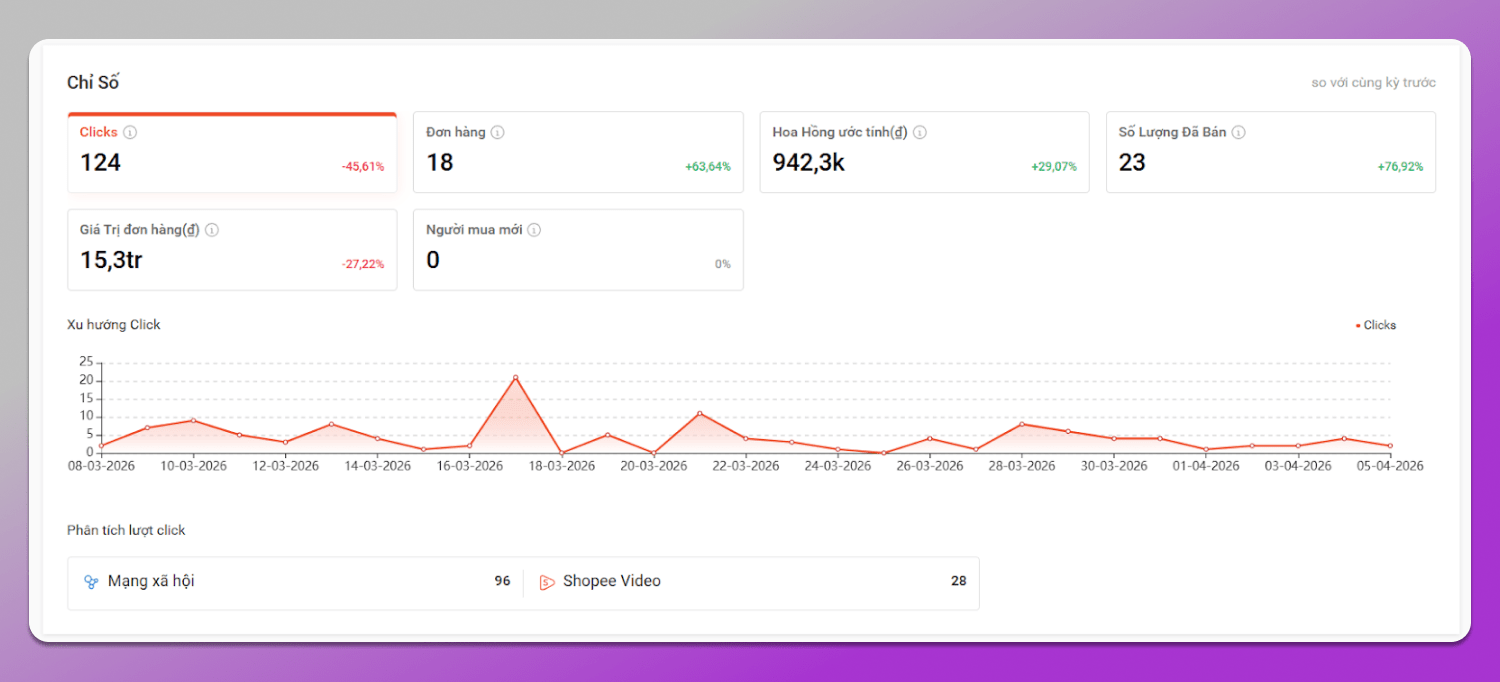1500x682 pixels.
Task: Choose the Người mua mới card
Action: (578, 250)
